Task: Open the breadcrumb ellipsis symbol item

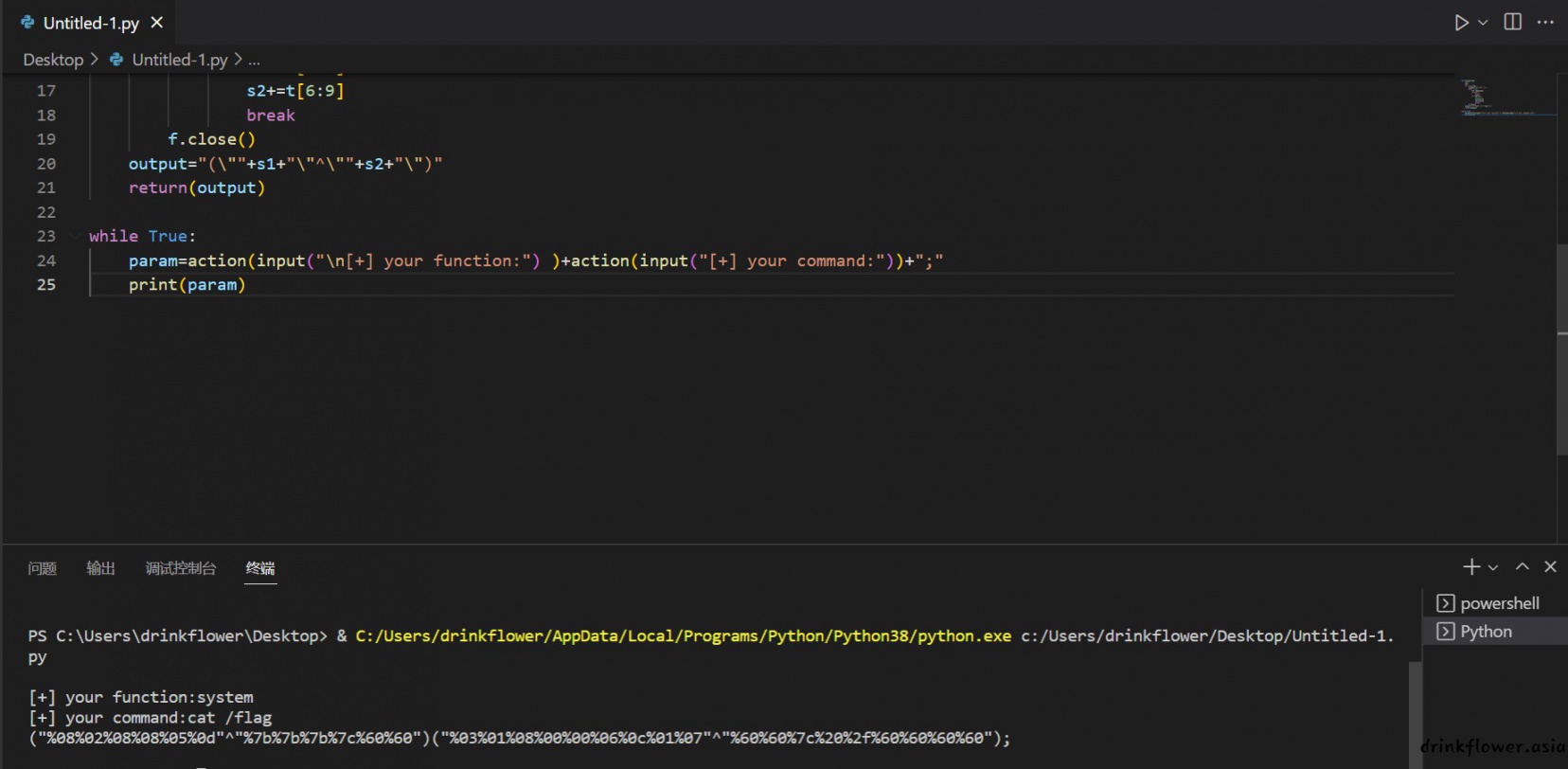Action: [x=254, y=60]
